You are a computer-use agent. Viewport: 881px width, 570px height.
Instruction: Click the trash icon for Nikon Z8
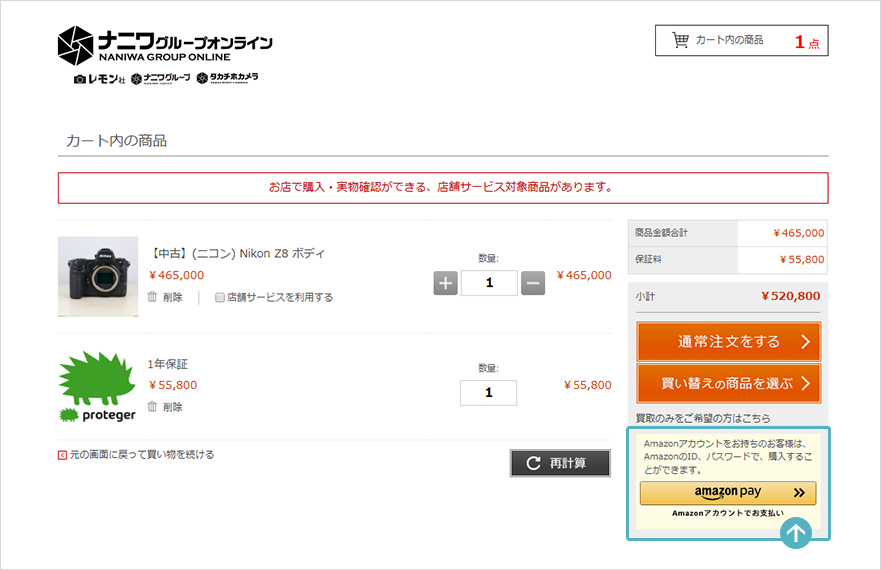pos(153,297)
